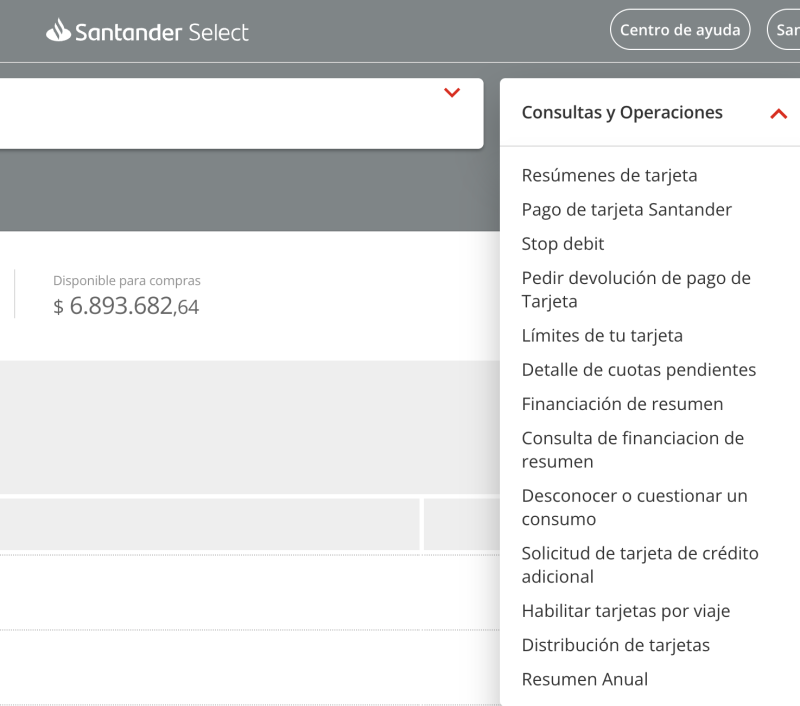Click the Santander flame logo icon
800x706 pixels.
pyautogui.click(x=58, y=31)
